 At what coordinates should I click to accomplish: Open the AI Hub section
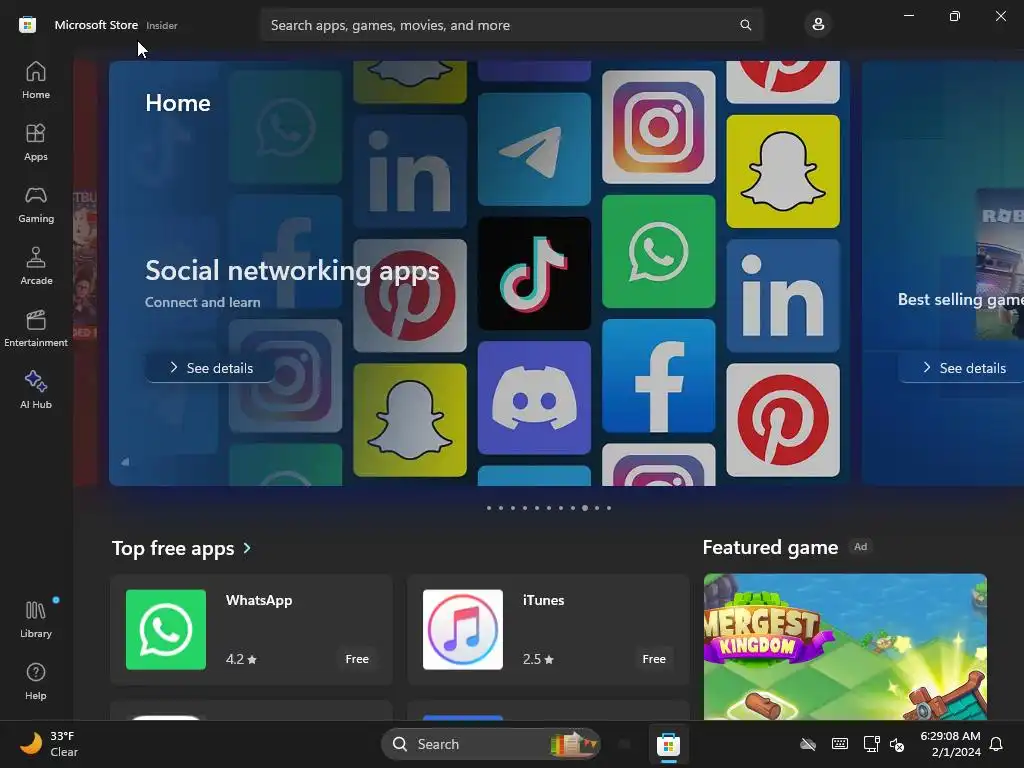36,391
